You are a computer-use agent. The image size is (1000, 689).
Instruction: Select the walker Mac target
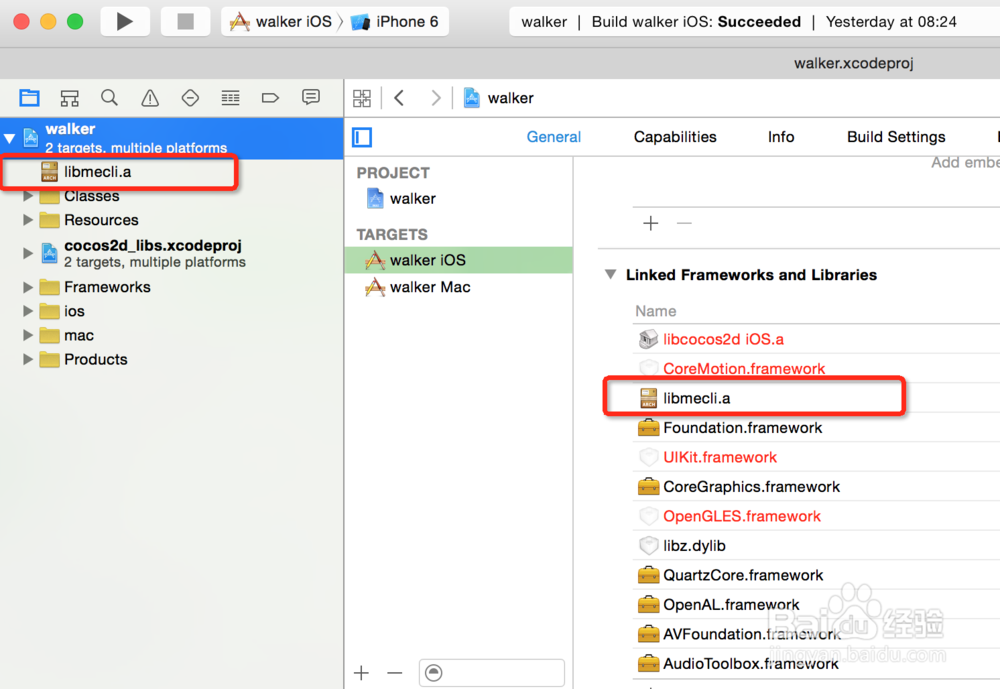(x=459, y=287)
